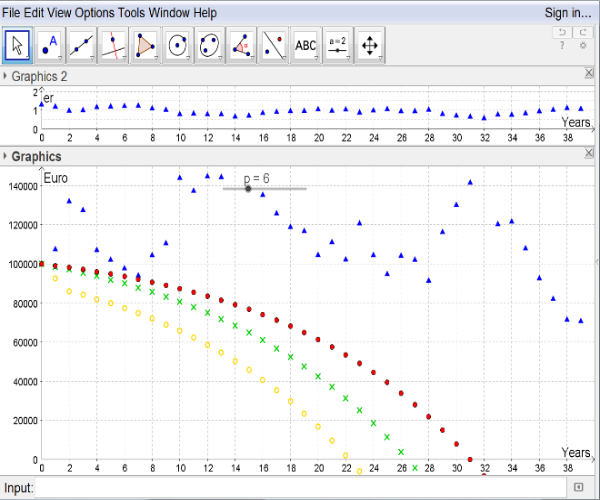Open the Tools menu

[x=132, y=13]
